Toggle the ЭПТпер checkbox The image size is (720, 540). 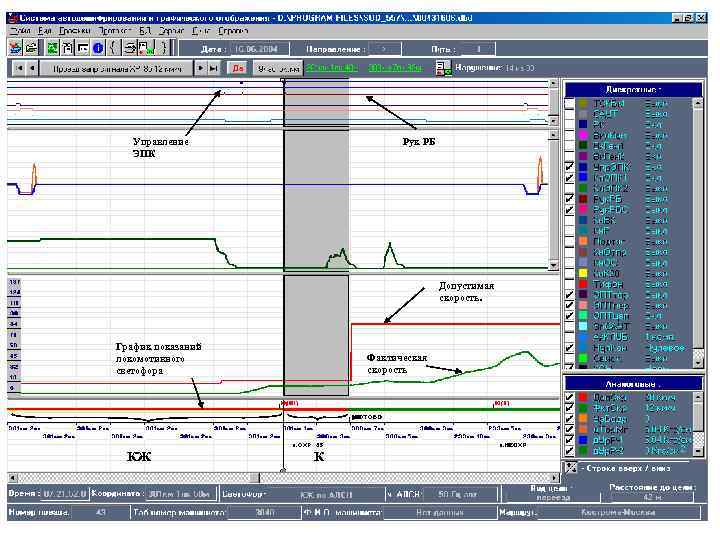(569, 305)
